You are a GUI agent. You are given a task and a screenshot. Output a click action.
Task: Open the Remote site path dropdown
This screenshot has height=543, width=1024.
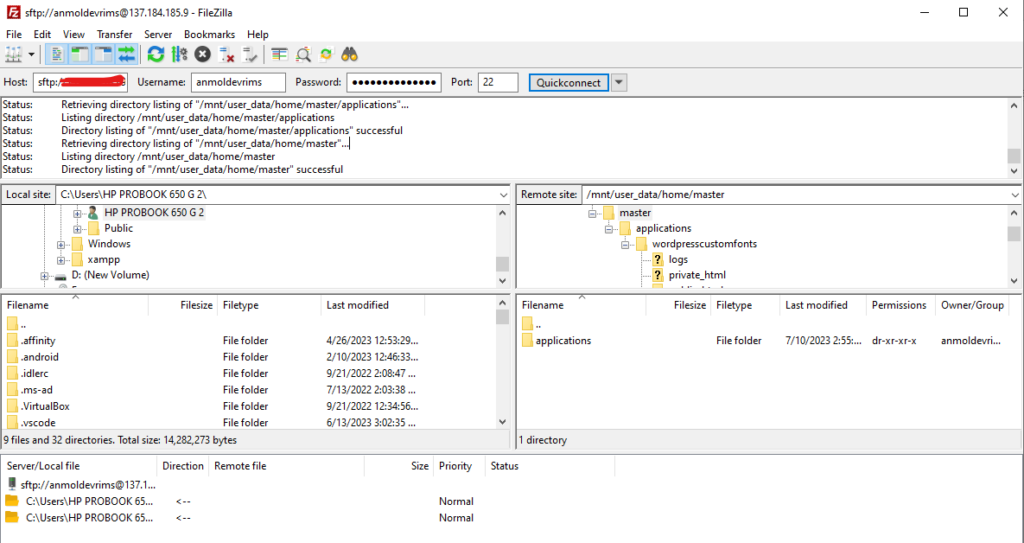1015,195
